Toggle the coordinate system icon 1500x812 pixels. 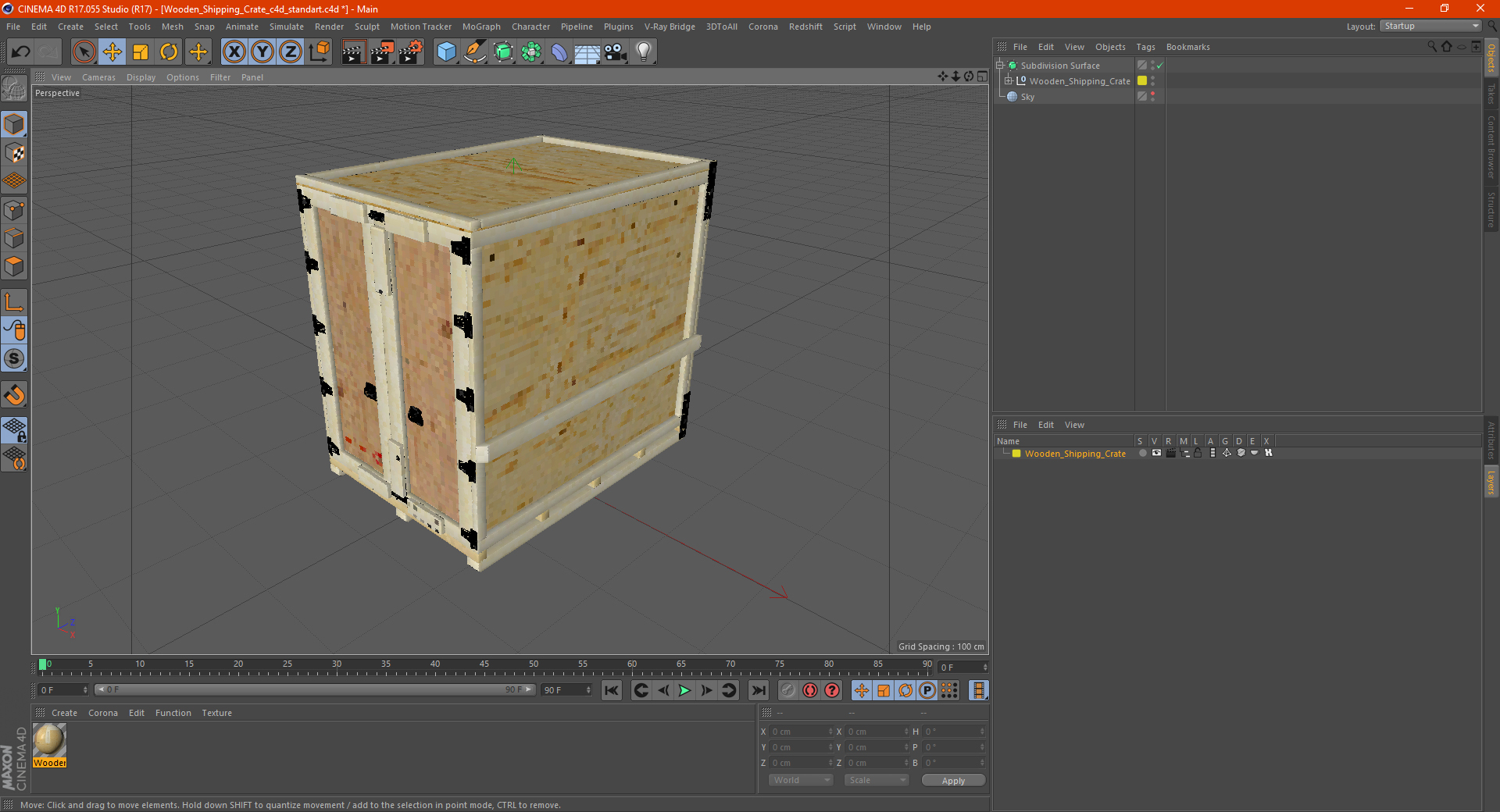(x=320, y=52)
